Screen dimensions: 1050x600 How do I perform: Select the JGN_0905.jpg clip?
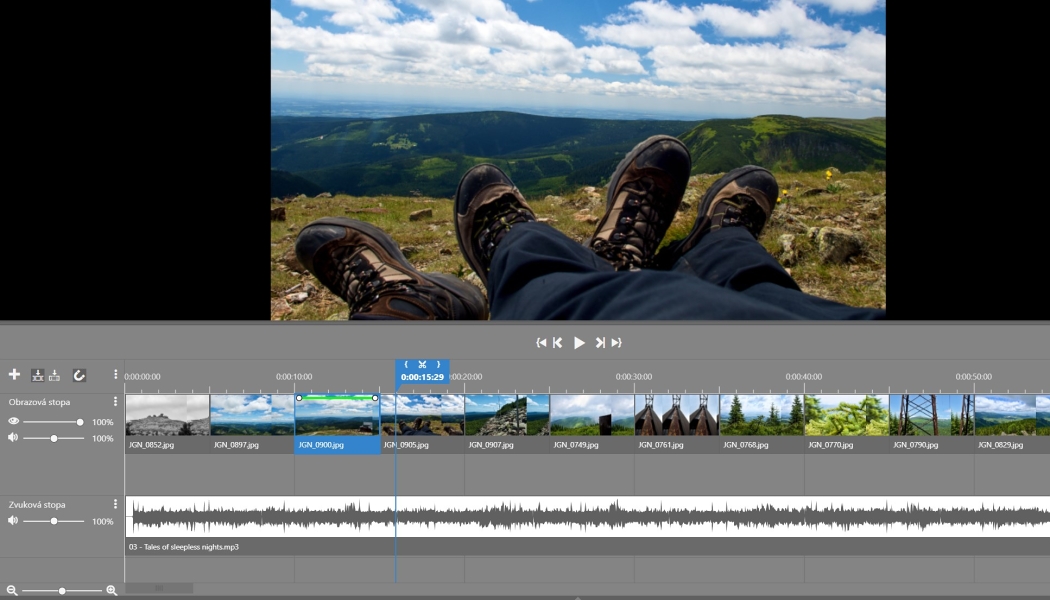(x=422, y=423)
